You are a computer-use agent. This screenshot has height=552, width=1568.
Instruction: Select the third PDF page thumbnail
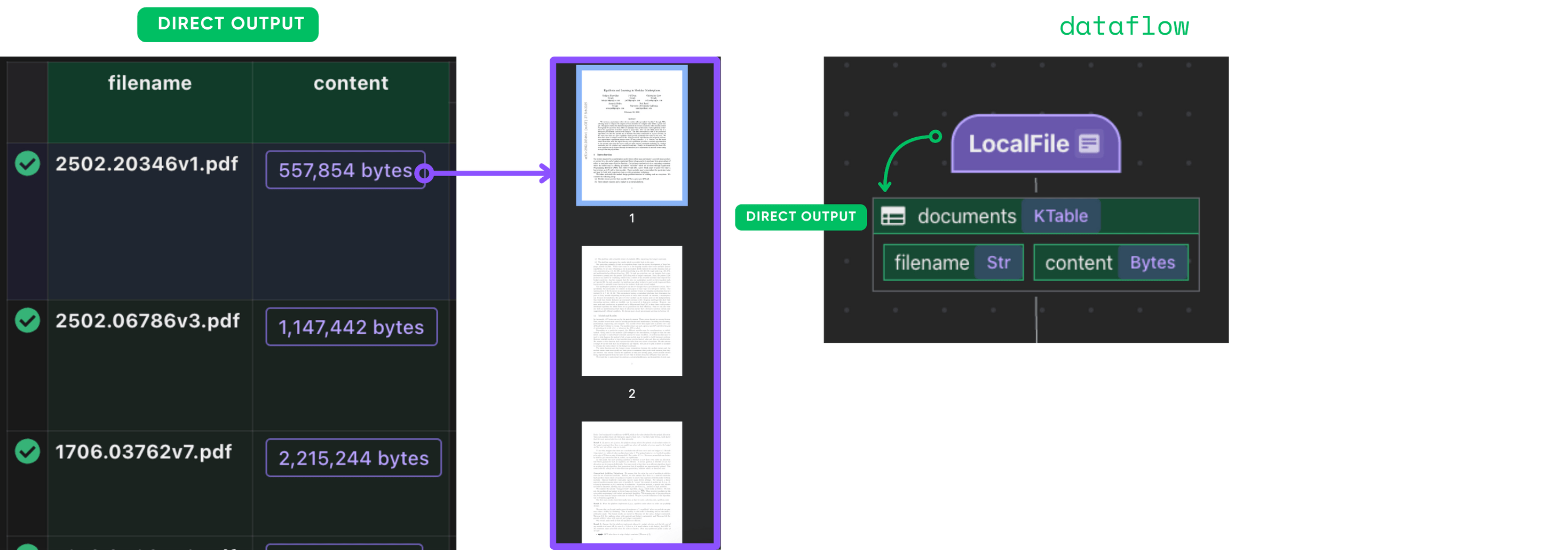[631, 481]
